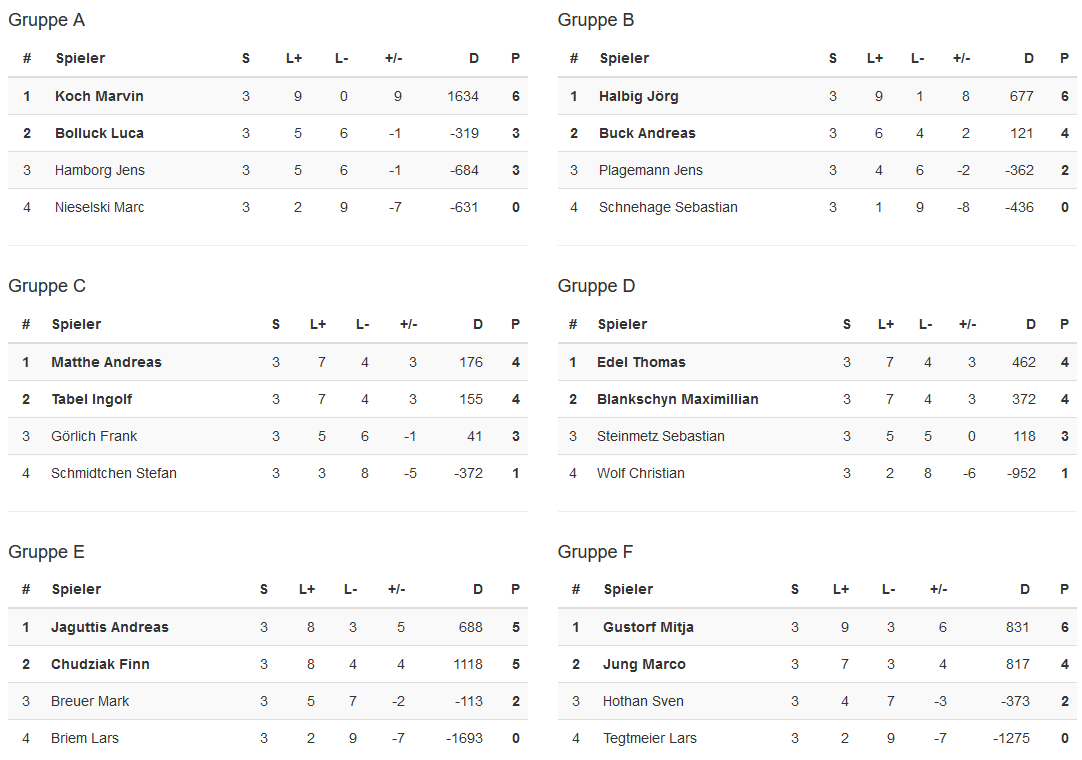
Task: Select Tabel Ingolf row name
Action: click(91, 400)
